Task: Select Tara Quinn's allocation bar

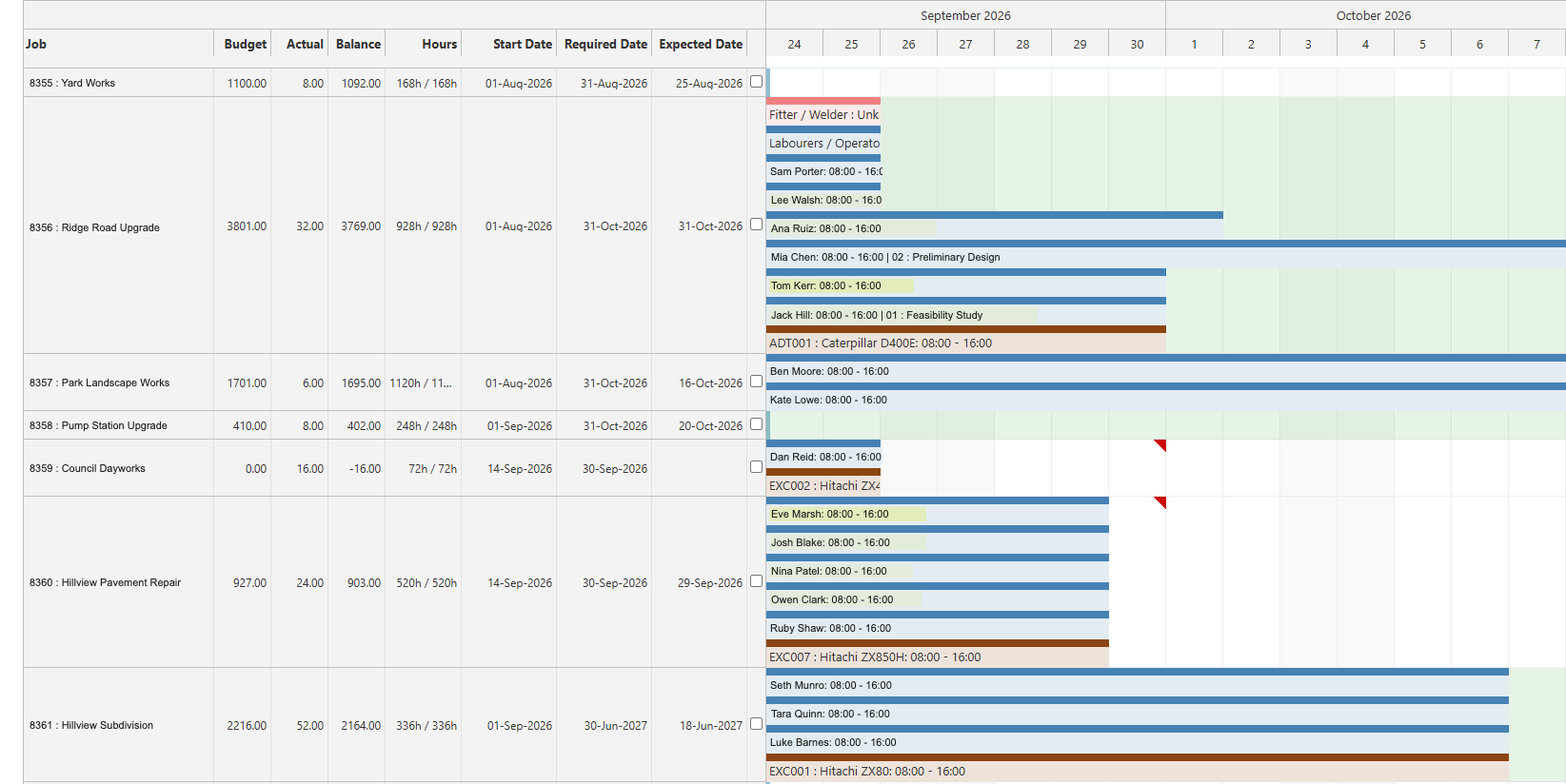Action: coord(1138,711)
